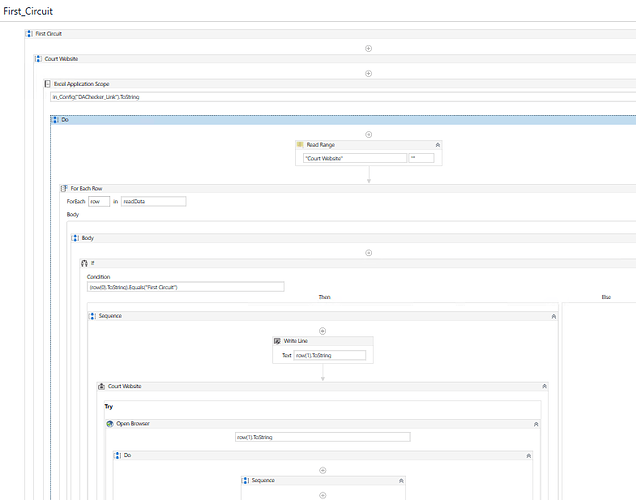The image size is (636, 500).
Task: Click the 'Else' branch label
Action: click(606, 297)
